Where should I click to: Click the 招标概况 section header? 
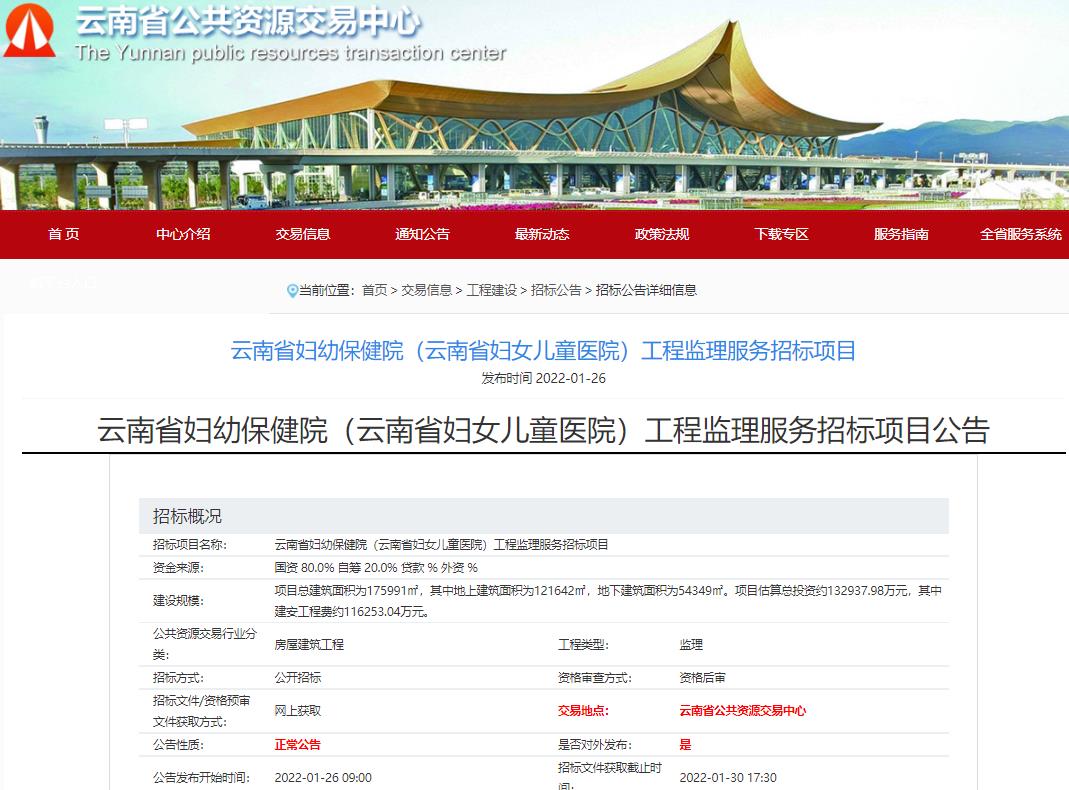(543, 516)
